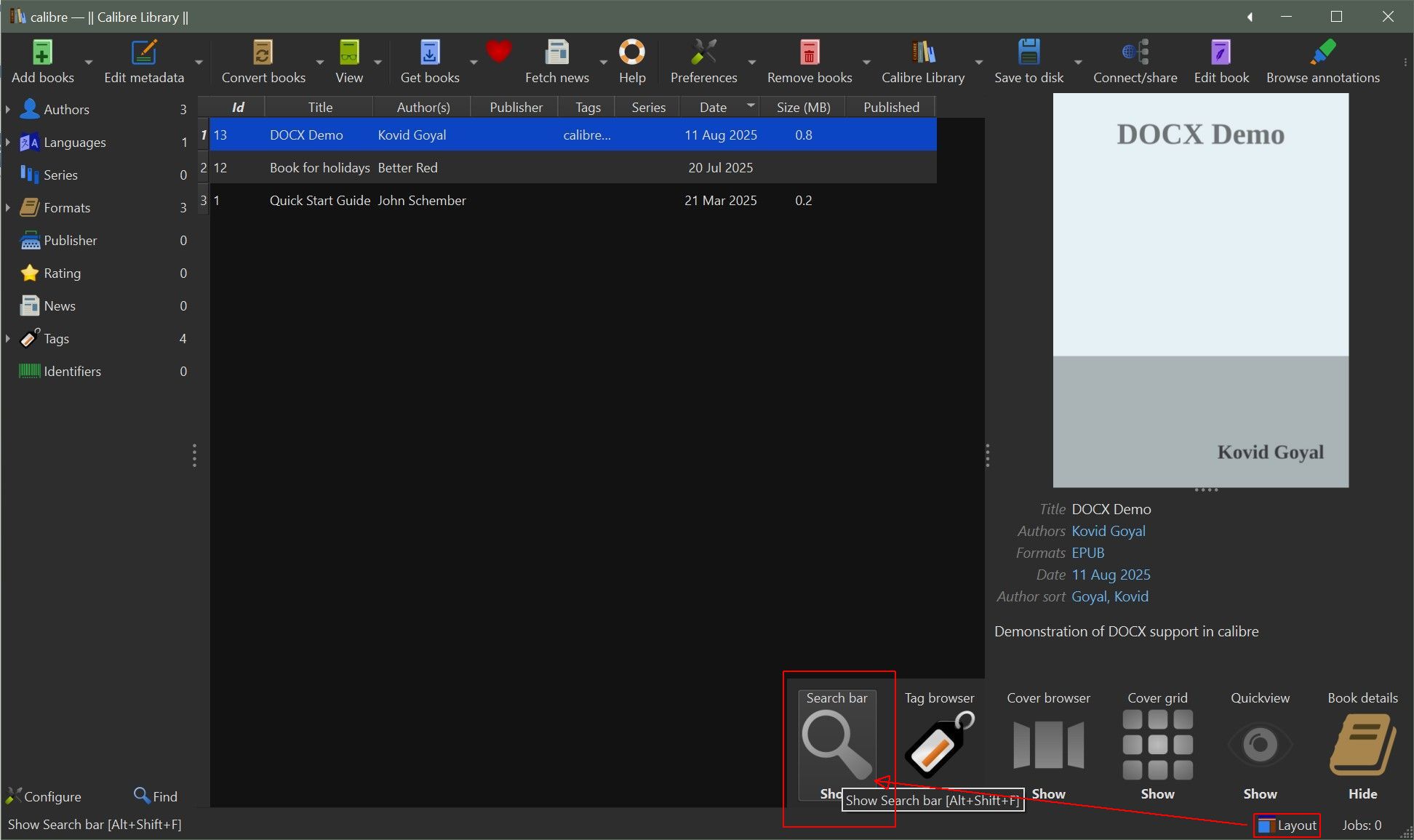Show the Quickview panel with eye icon
1414x840 pixels.
[x=1259, y=745]
